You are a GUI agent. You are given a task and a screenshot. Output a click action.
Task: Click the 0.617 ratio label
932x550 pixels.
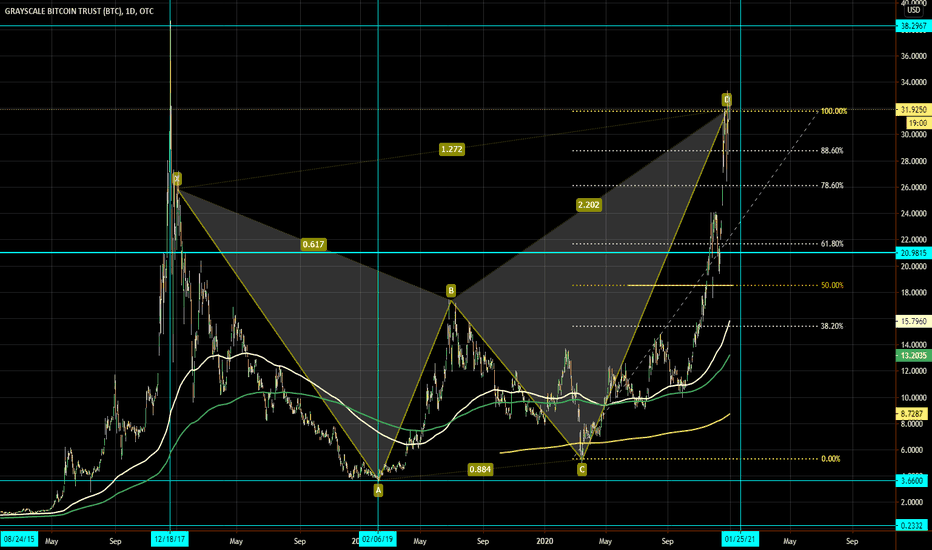[x=313, y=244]
